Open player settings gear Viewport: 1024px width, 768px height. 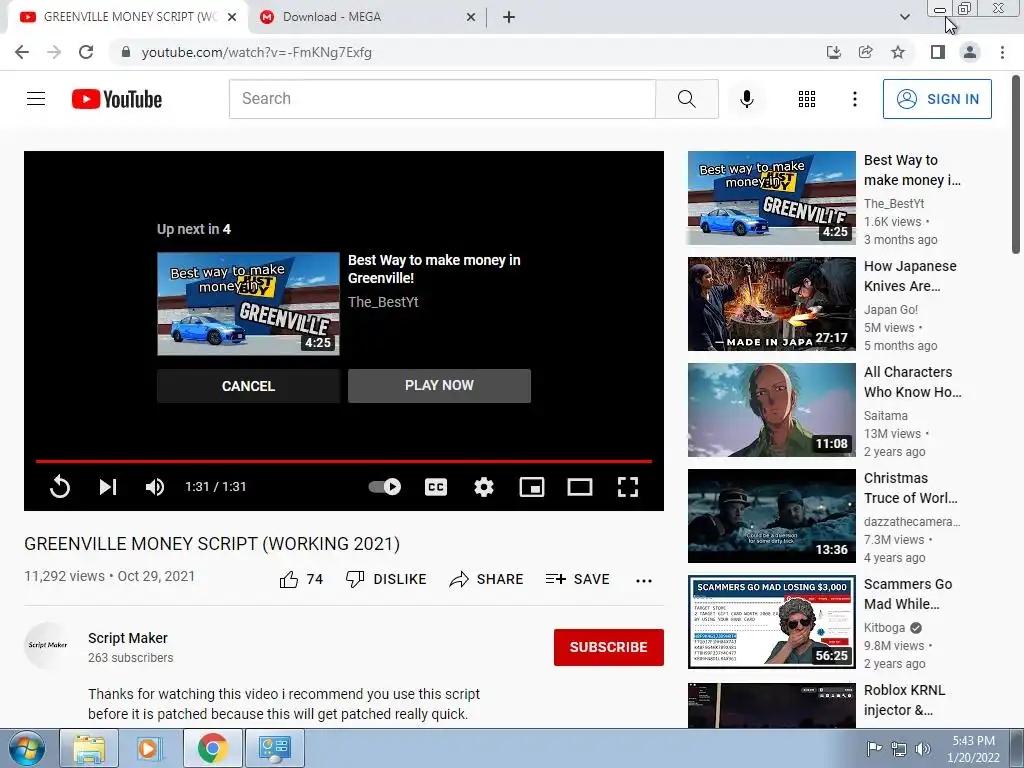click(x=483, y=487)
